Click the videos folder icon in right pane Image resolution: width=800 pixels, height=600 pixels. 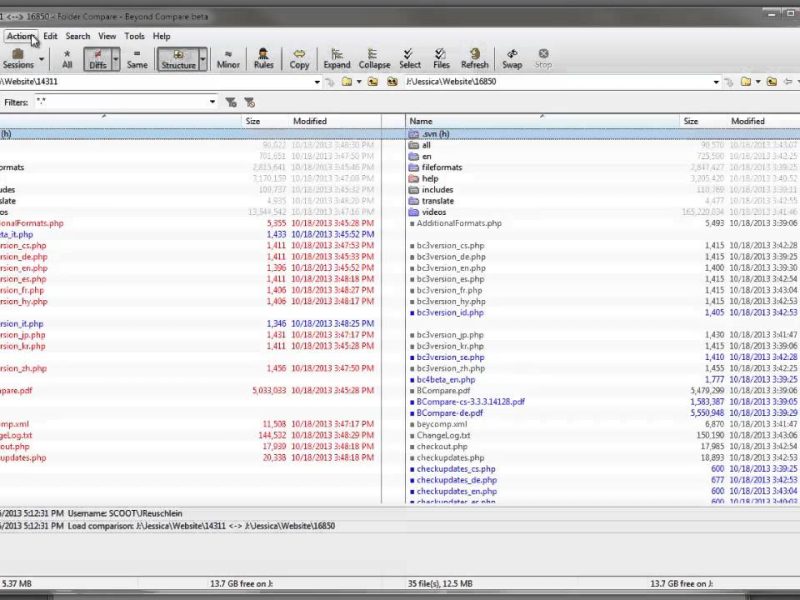point(414,212)
